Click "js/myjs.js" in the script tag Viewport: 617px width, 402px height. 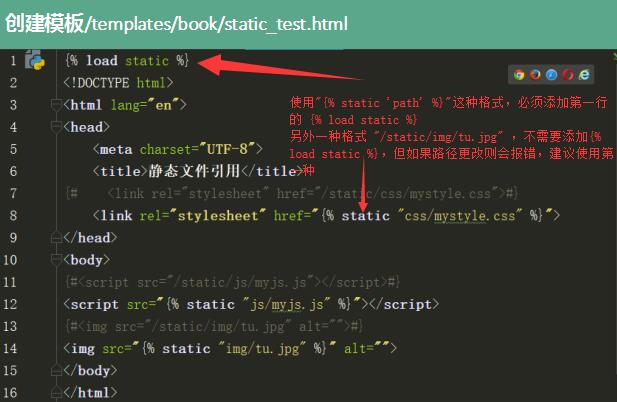(x=286, y=304)
